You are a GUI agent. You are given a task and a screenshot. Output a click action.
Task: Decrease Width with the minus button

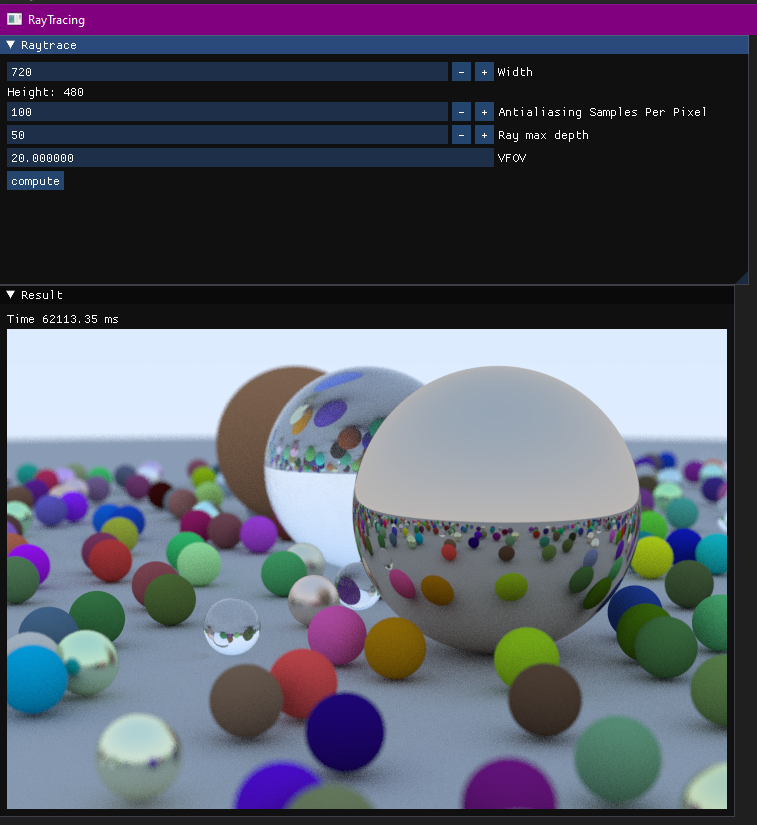click(x=461, y=72)
